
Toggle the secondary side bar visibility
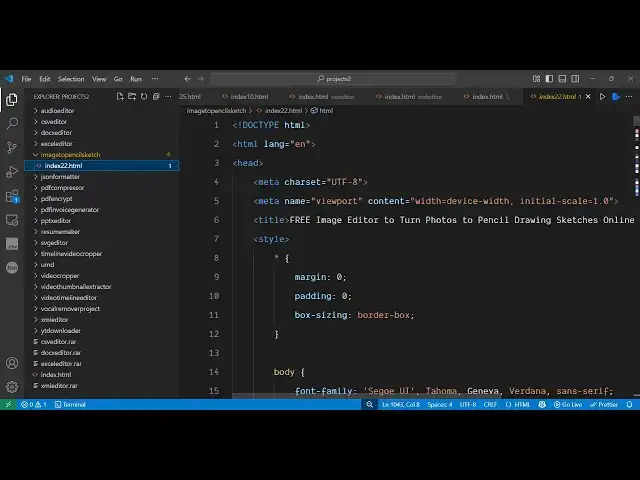(576, 79)
